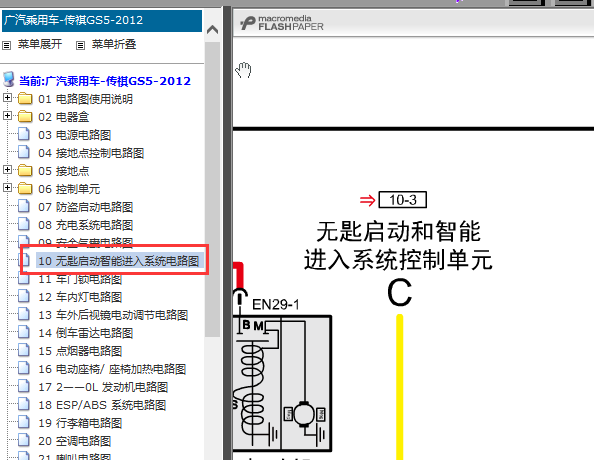Select 10 无匙启动智能进入系统电路图 entry
The width and height of the screenshot is (594, 460).
coord(119,261)
